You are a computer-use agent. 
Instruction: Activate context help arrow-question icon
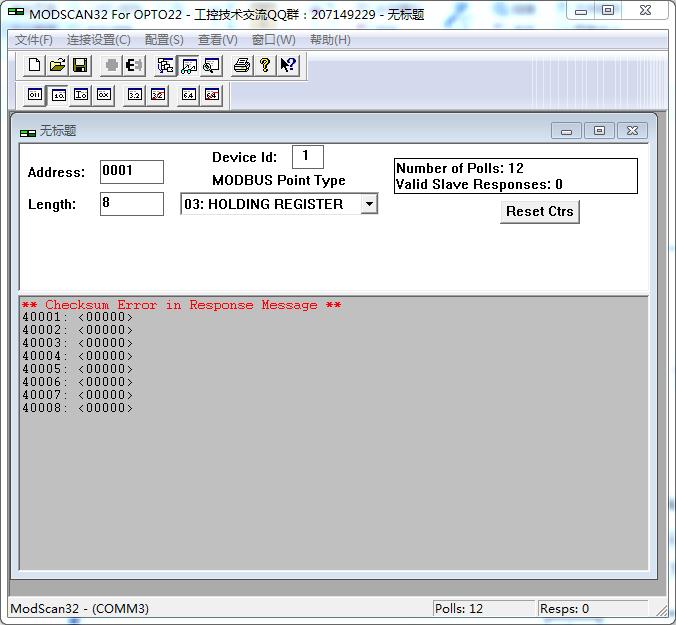(x=288, y=66)
